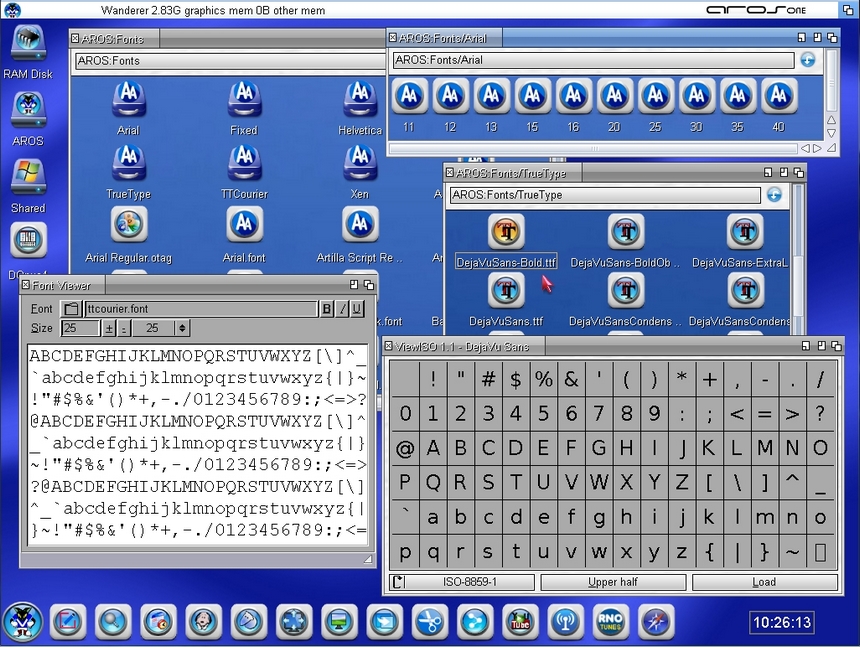Click the ttcourier.font name input field
Viewport: 860px width, 647px height.
[200, 309]
